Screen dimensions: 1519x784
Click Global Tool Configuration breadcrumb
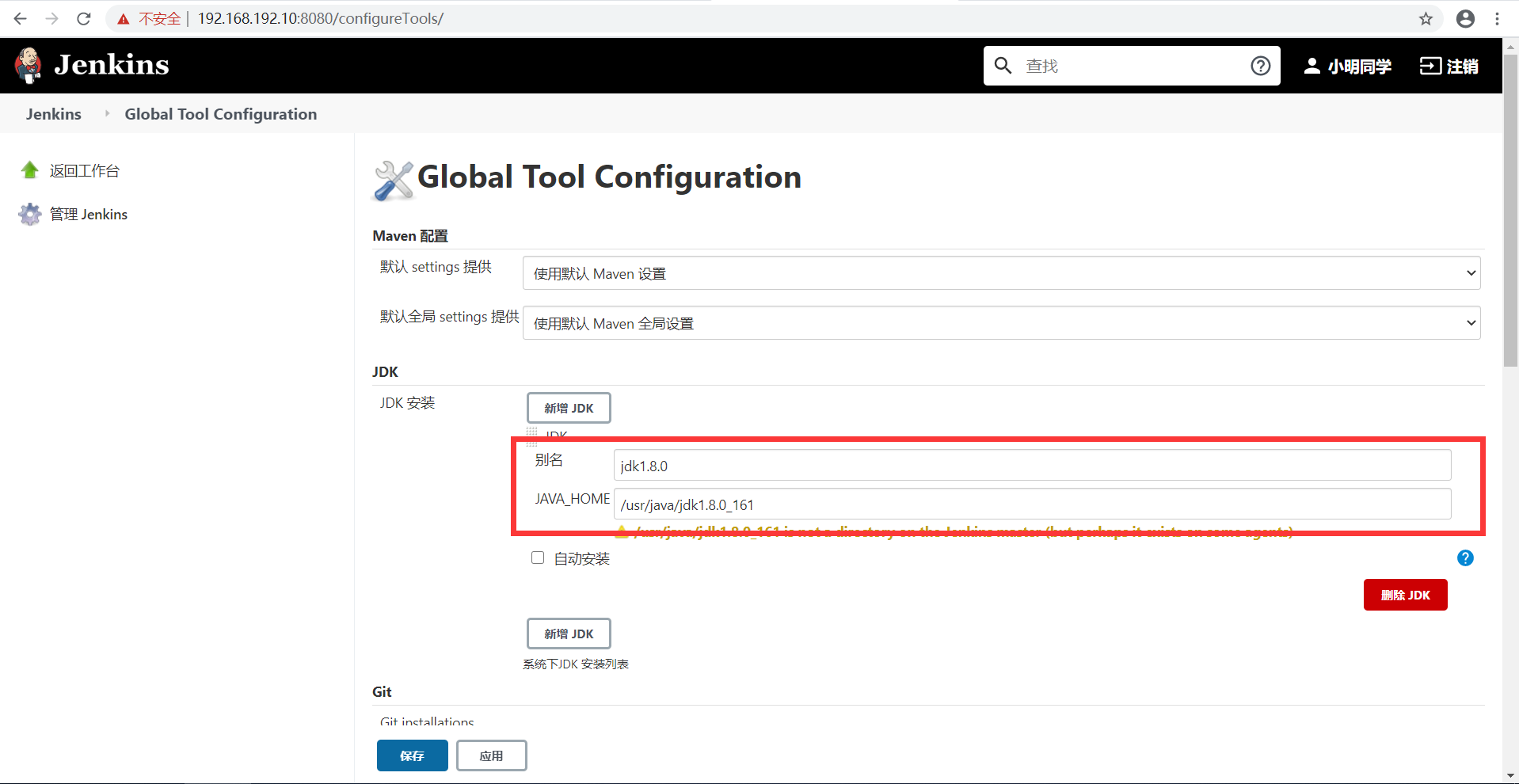click(x=221, y=114)
